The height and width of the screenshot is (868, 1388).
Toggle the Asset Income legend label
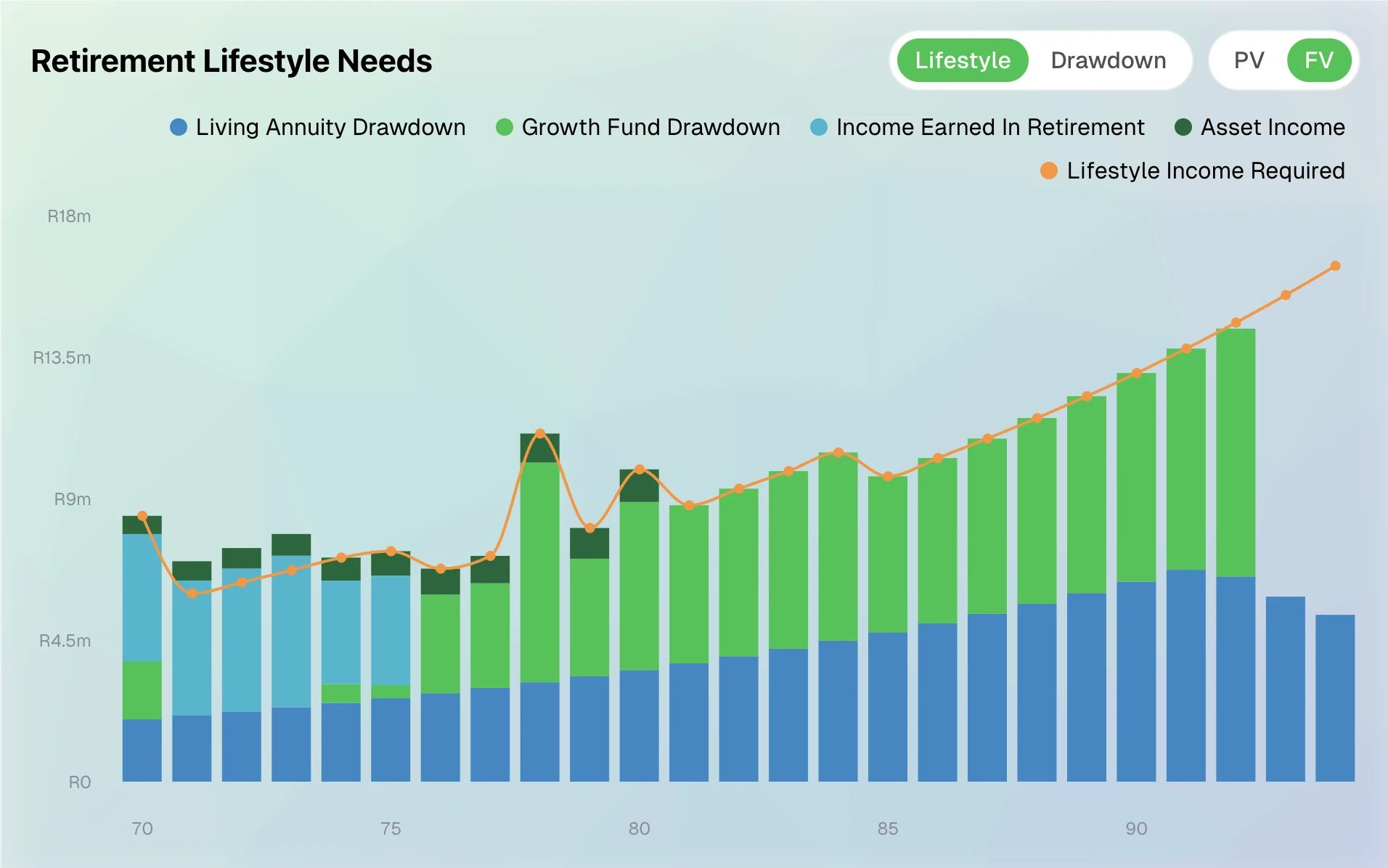tap(1273, 127)
